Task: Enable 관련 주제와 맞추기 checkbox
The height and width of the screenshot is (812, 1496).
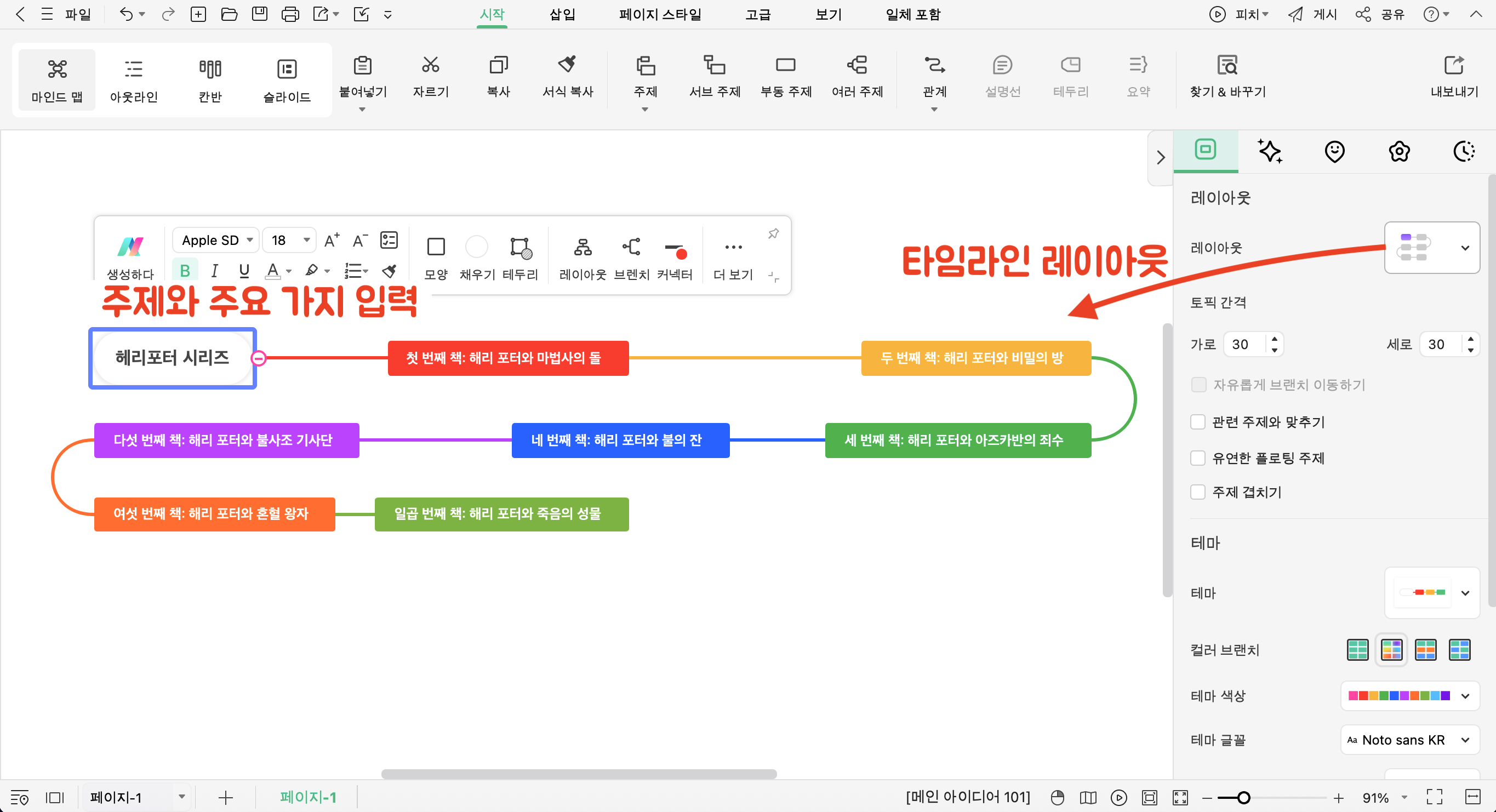Action: pyautogui.click(x=1197, y=422)
